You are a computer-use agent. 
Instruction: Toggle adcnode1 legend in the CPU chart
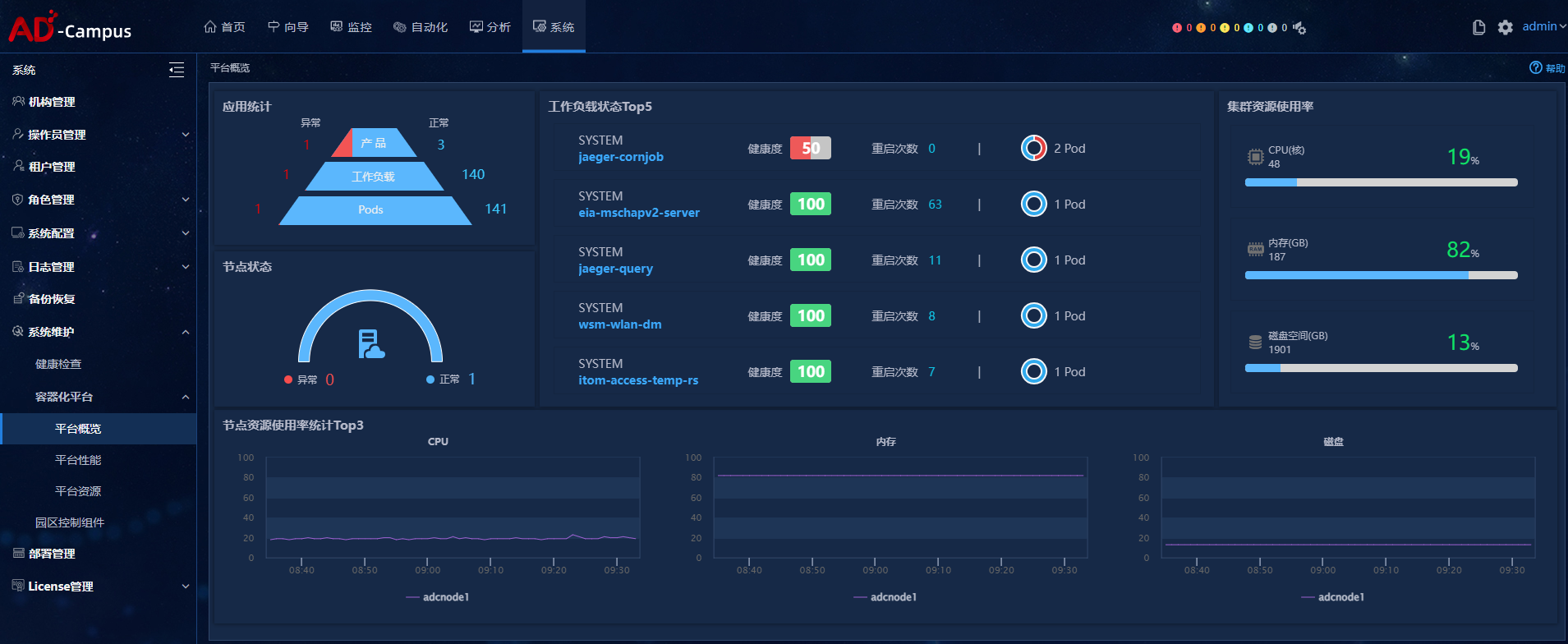438,597
